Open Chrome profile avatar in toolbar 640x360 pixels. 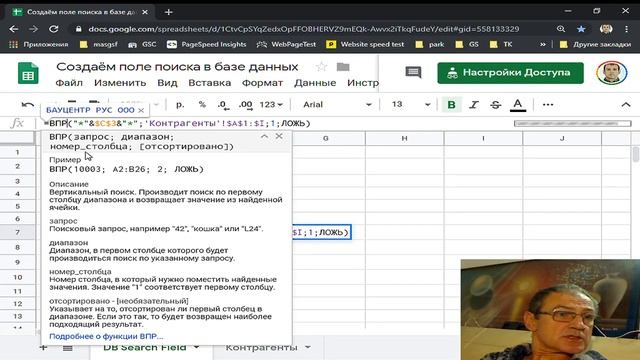coord(606,29)
